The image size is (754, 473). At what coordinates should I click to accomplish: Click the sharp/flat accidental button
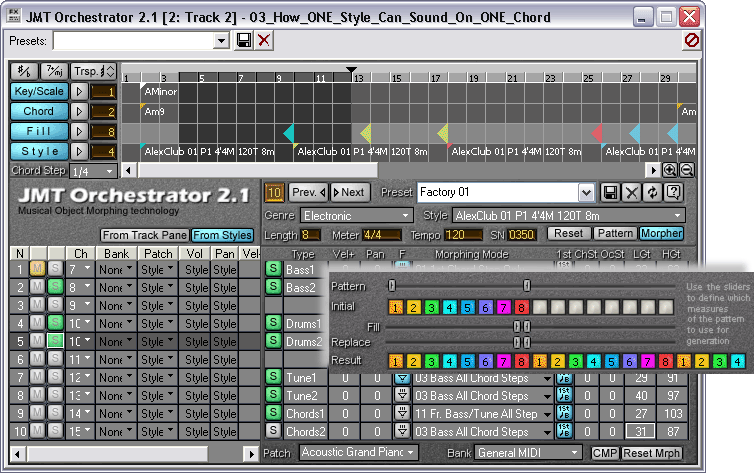click(23, 71)
